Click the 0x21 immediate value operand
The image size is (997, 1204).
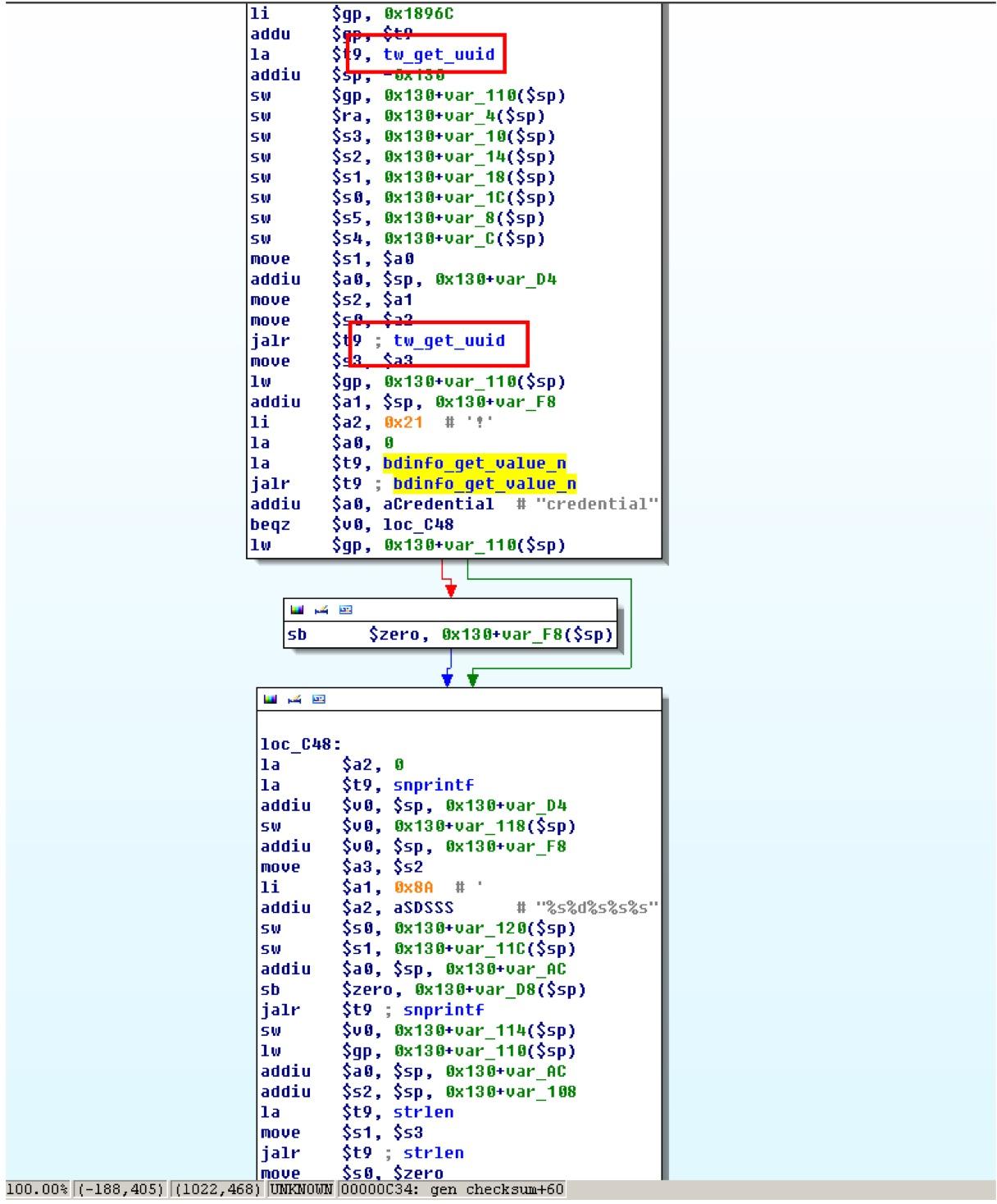403,422
